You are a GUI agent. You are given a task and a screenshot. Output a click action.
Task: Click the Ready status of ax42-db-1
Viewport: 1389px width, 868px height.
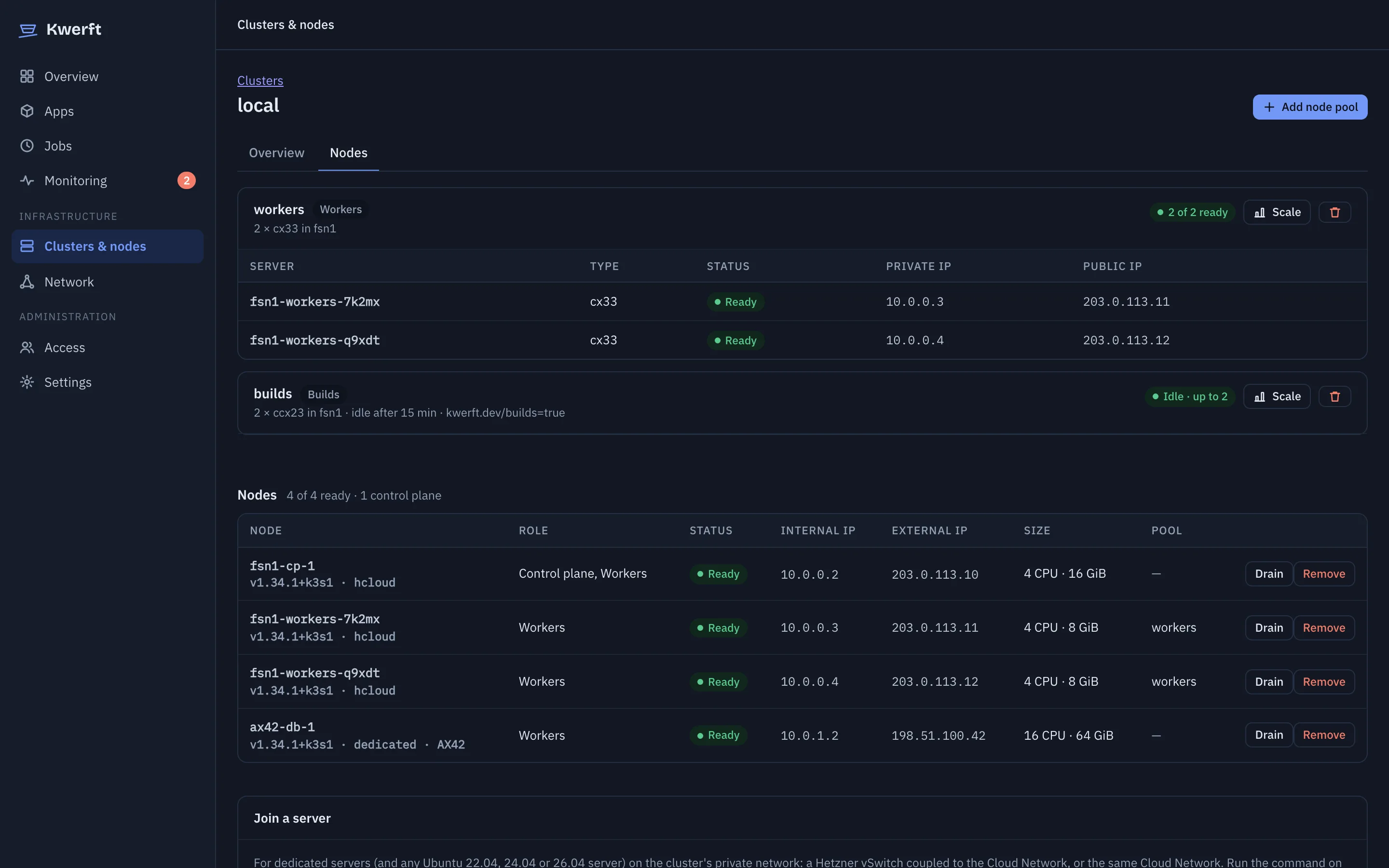pos(718,735)
